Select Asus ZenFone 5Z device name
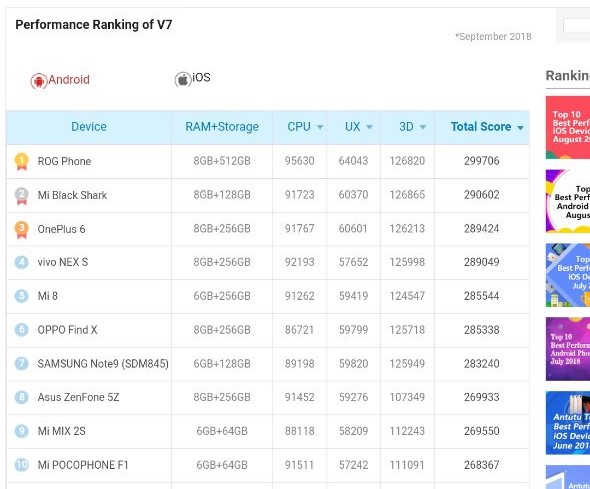Screen dimensions: 590x489 tap(78, 397)
